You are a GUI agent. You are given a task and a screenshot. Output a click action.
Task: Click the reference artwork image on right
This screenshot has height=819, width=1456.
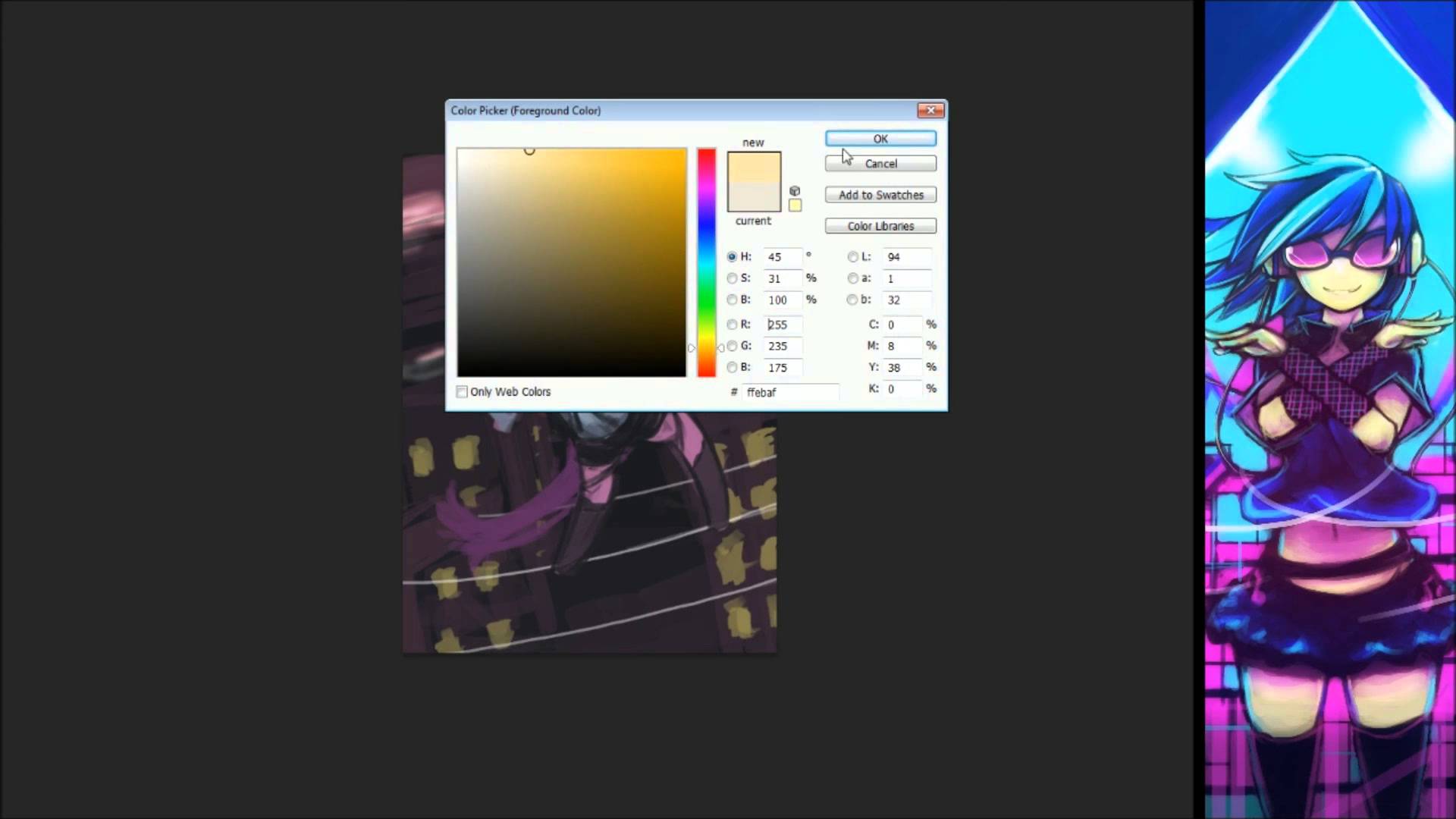point(1329,409)
